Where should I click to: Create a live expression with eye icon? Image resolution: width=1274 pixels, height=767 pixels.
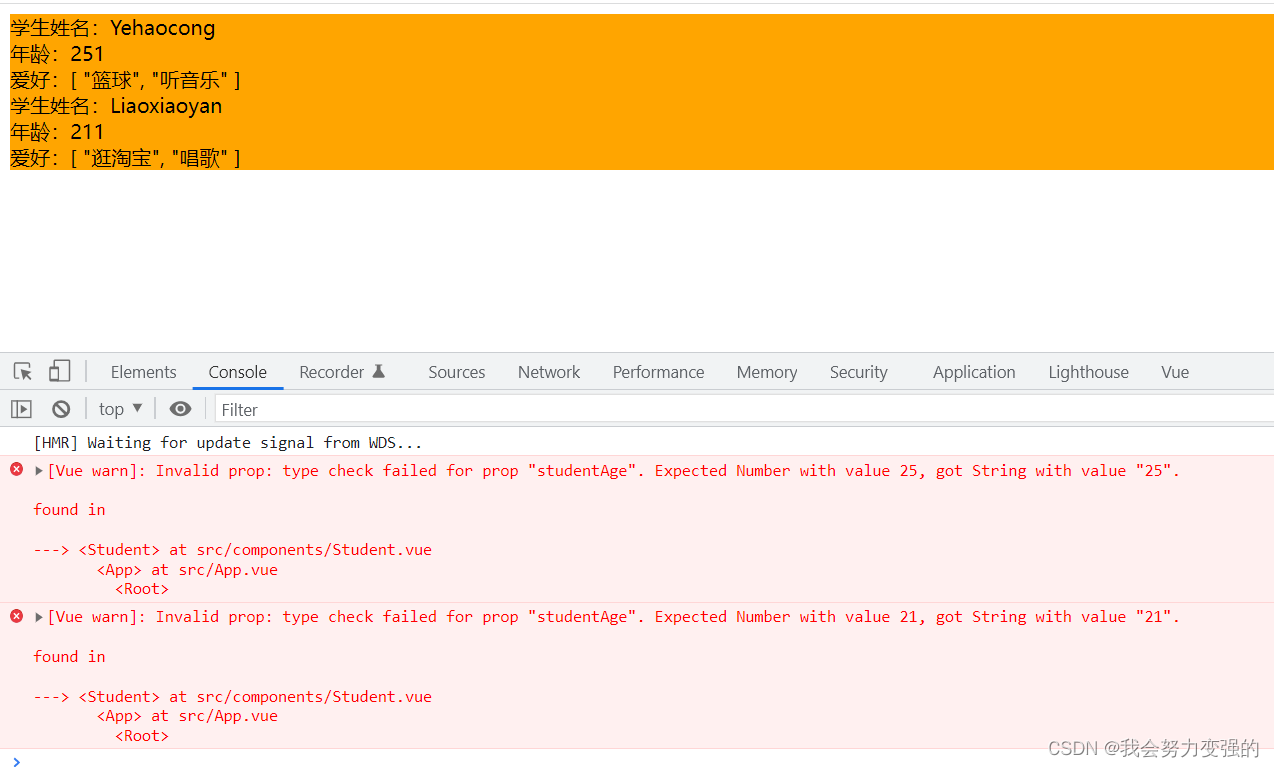[x=180, y=409]
